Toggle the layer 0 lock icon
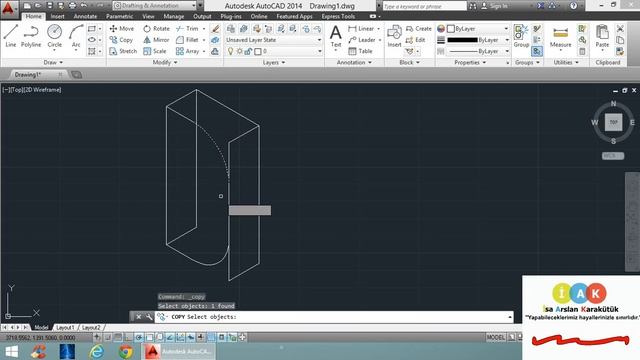 pos(248,51)
